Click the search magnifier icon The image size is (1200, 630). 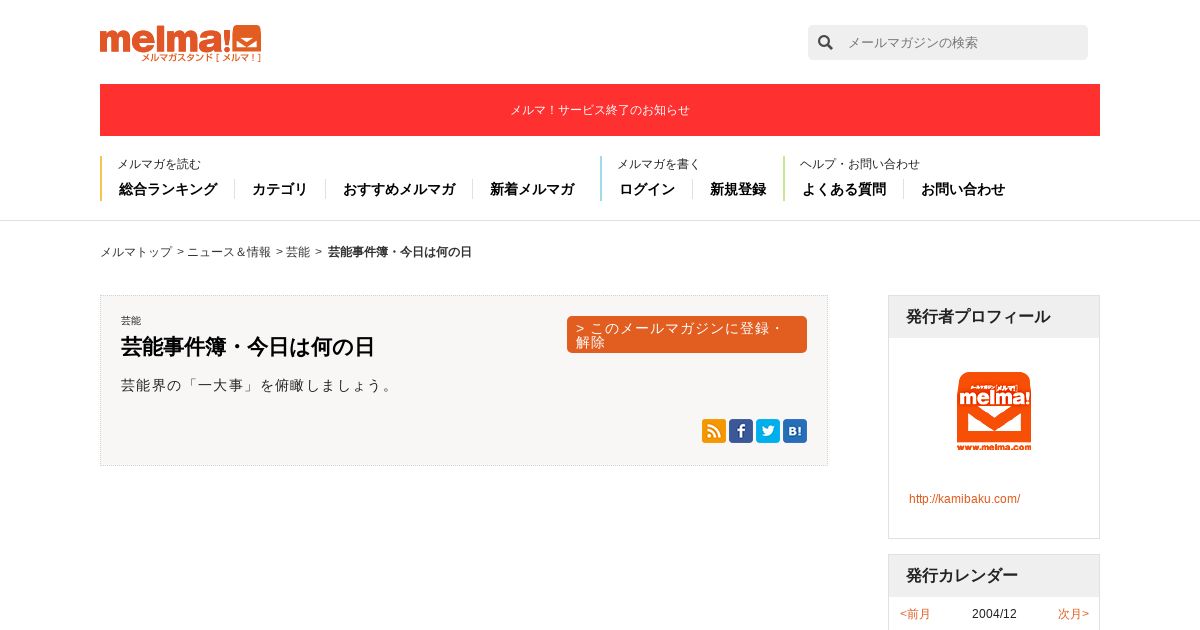(x=825, y=42)
